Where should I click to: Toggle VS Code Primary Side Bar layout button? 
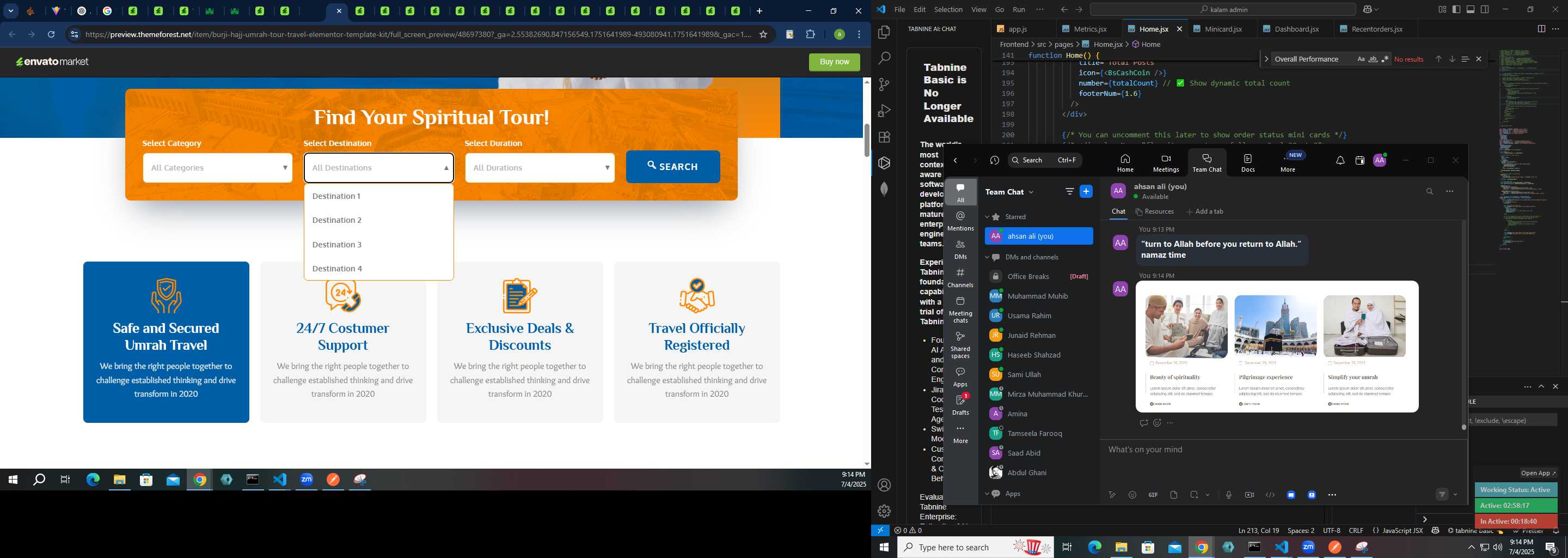(x=1456, y=9)
